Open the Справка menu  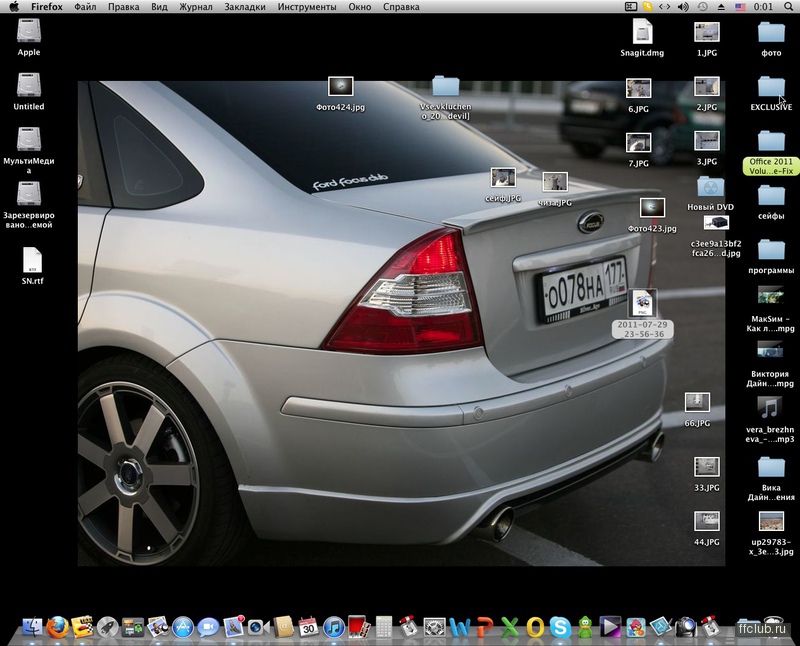(x=401, y=7)
